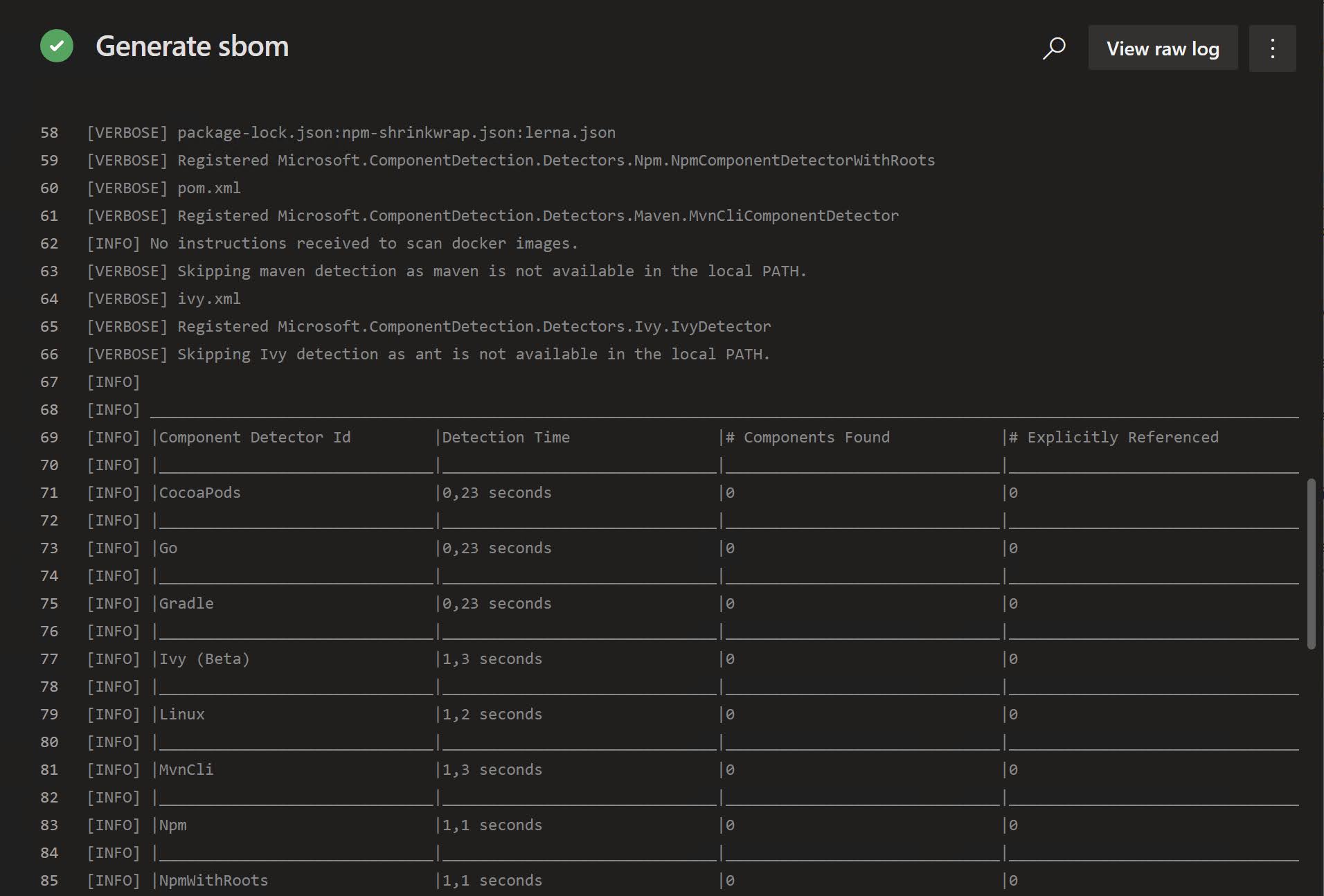The width and height of the screenshot is (1324, 896).
Task: Click the ivy.xml verbose log line
Action: pyautogui.click(x=208, y=299)
